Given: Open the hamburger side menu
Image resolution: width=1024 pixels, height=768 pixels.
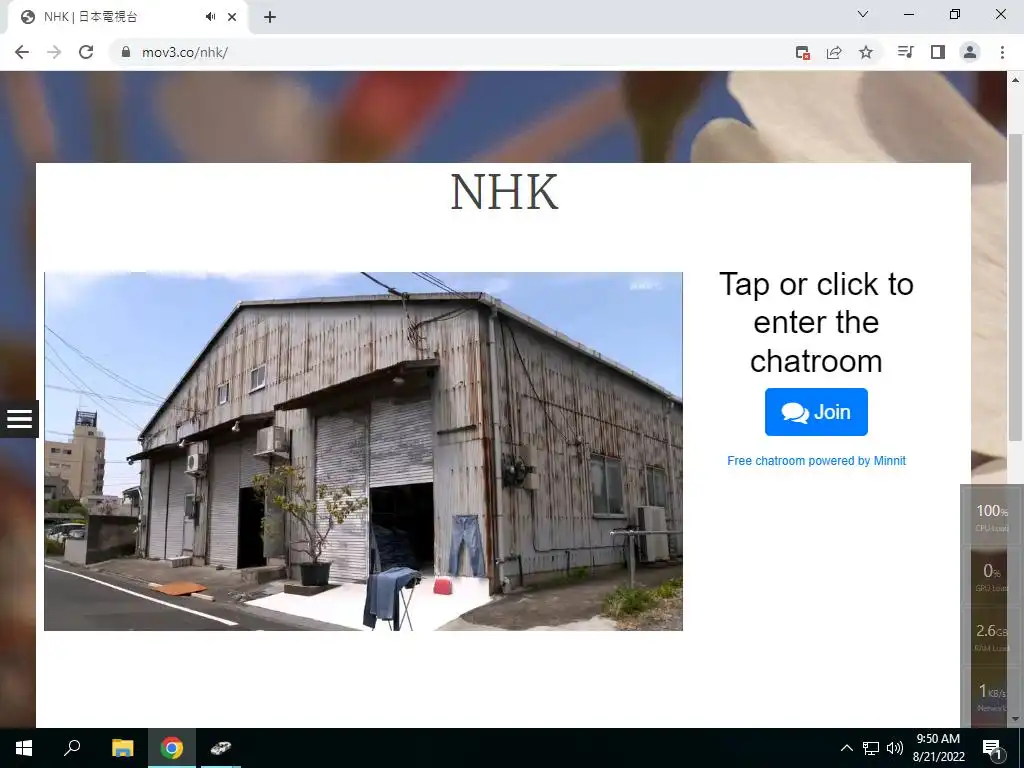Looking at the screenshot, I should point(19,419).
